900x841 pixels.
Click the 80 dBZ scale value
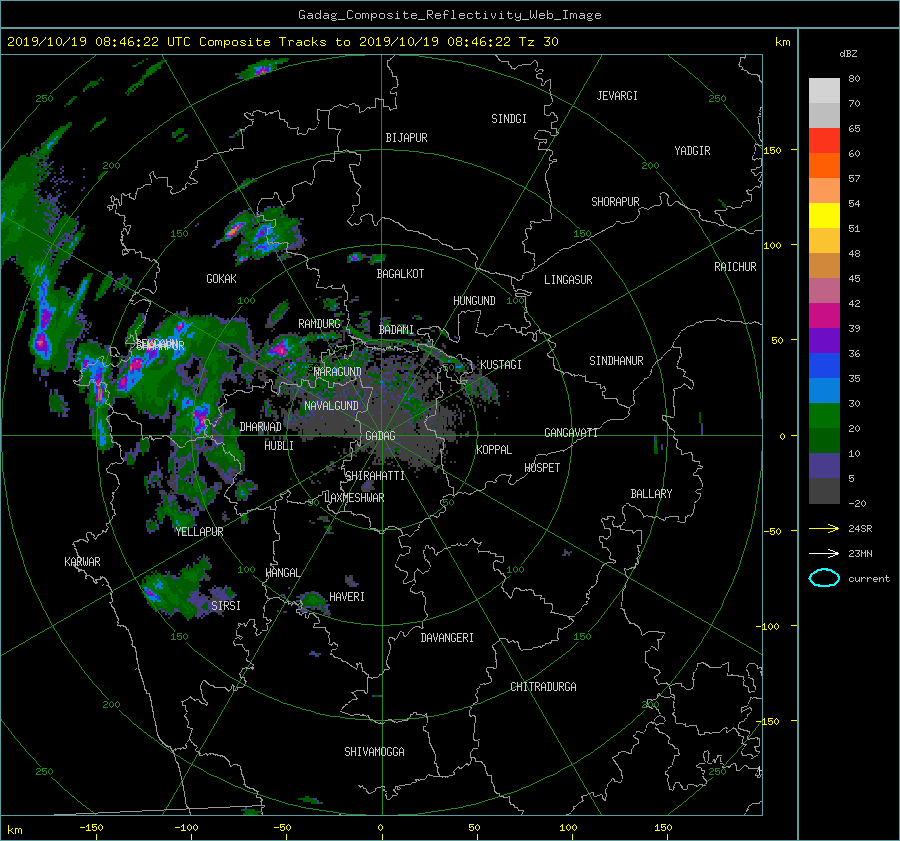854,79
